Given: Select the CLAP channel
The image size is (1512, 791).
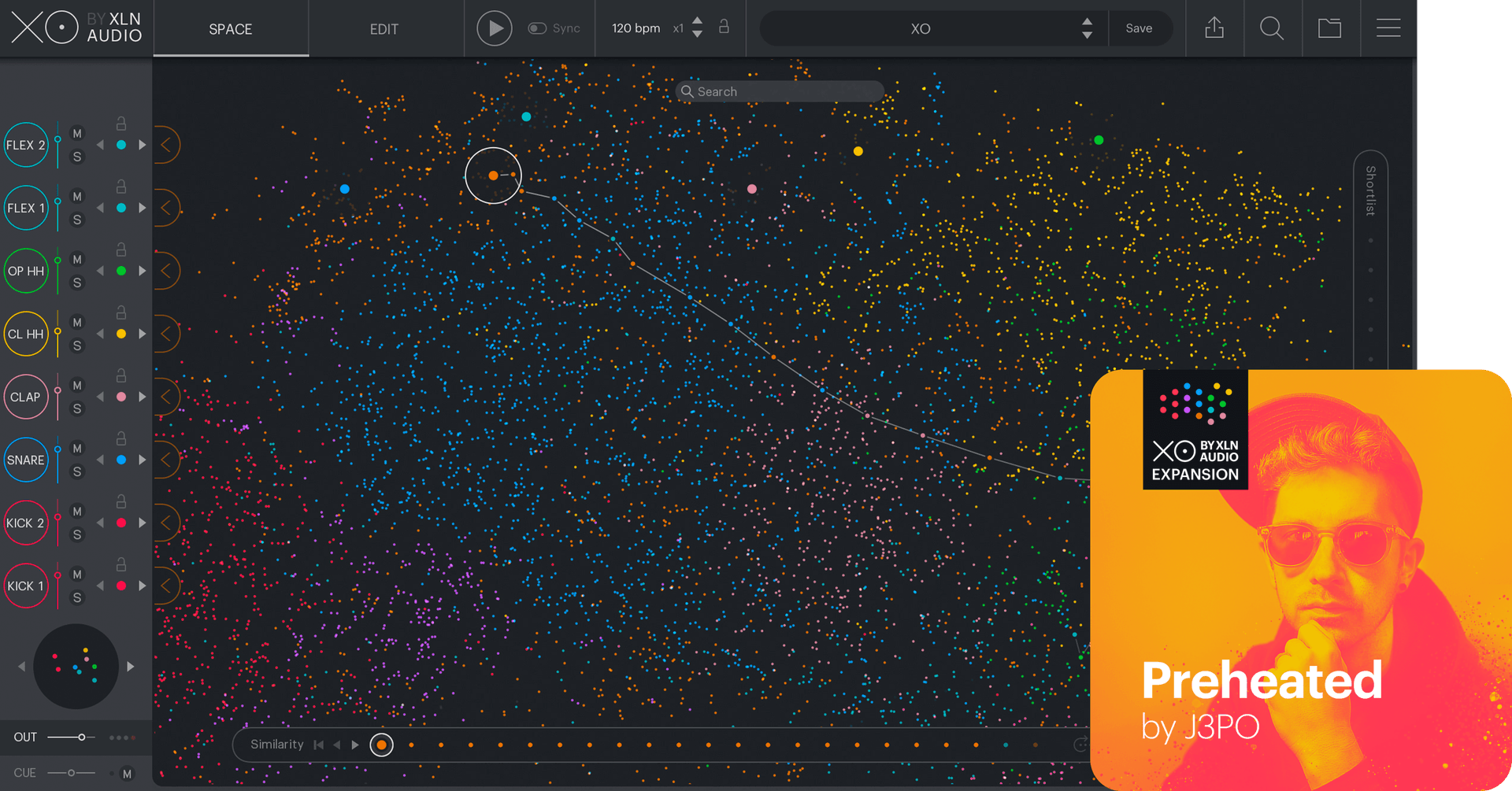Looking at the screenshot, I should [x=26, y=397].
